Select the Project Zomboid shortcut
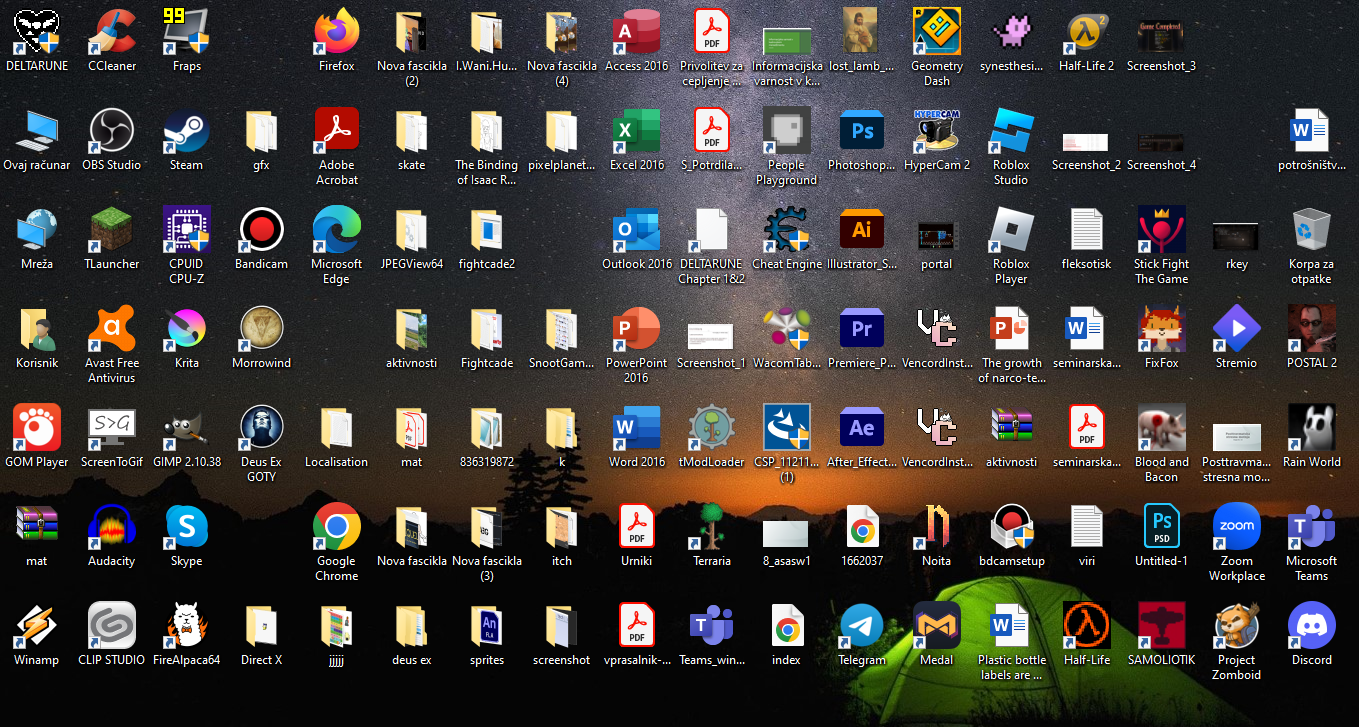The width and height of the screenshot is (1359, 727). (x=1236, y=627)
